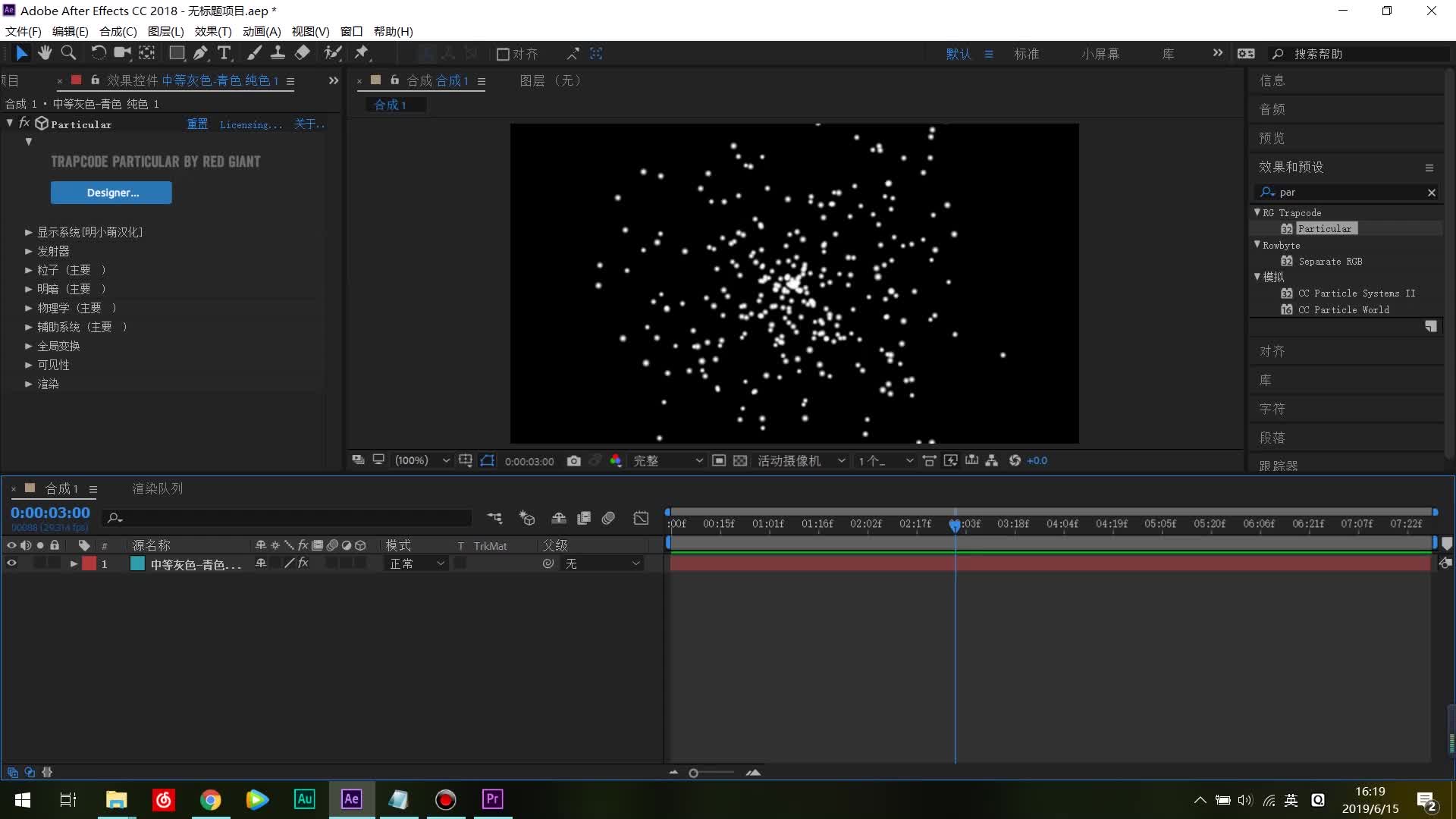Select the Pen tool

[x=200, y=53]
